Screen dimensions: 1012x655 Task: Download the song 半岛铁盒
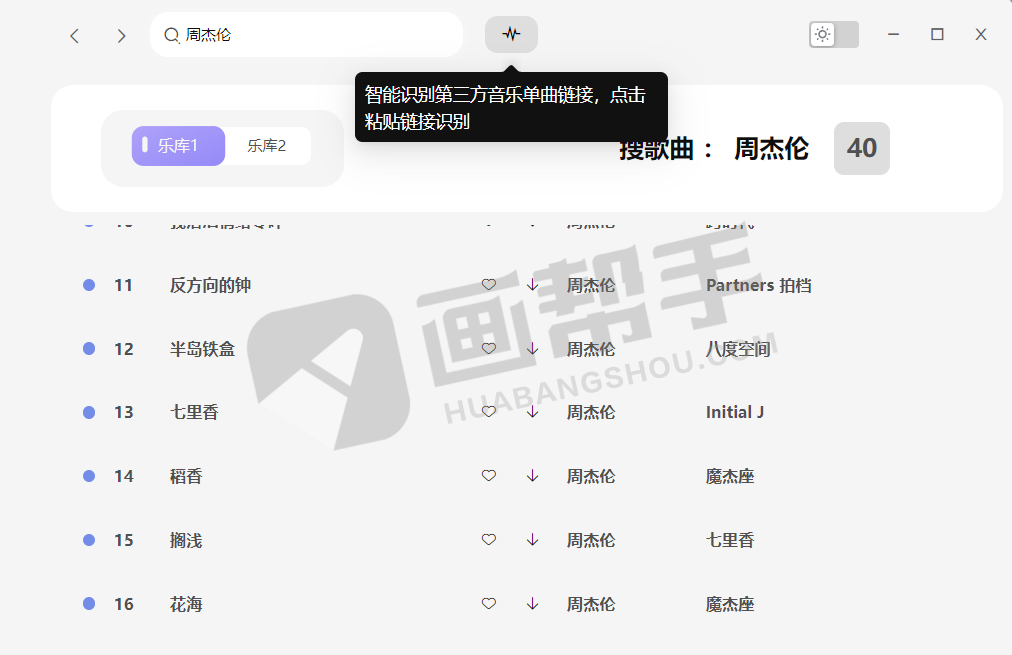pos(532,348)
